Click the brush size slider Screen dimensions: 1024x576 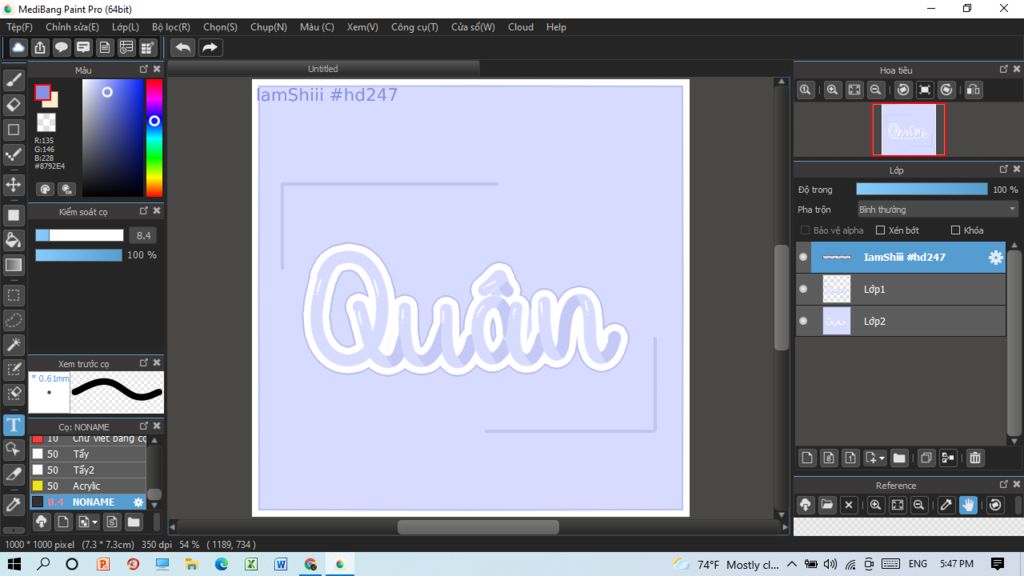coord(79,235)
